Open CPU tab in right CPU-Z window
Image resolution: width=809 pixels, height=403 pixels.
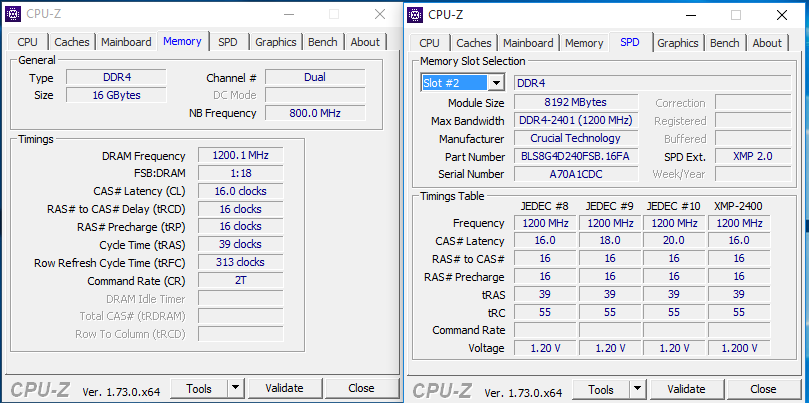429,43
